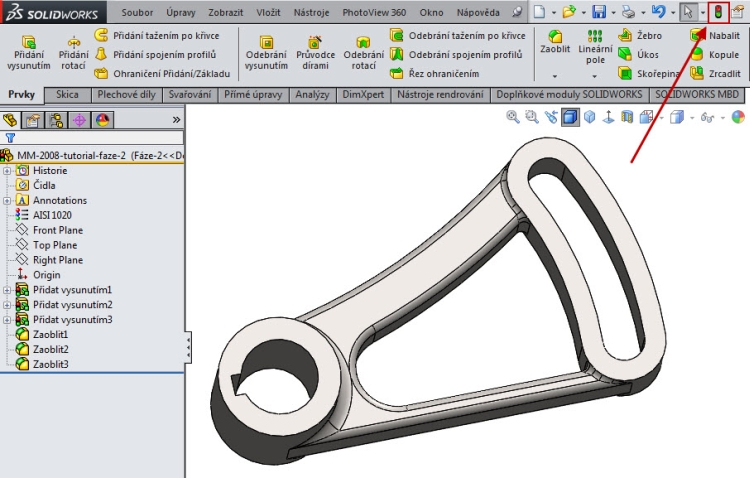This screenshot has height=478, width=750.
Task: Select the Nabalit wrap tool
Action: [716, 35]
